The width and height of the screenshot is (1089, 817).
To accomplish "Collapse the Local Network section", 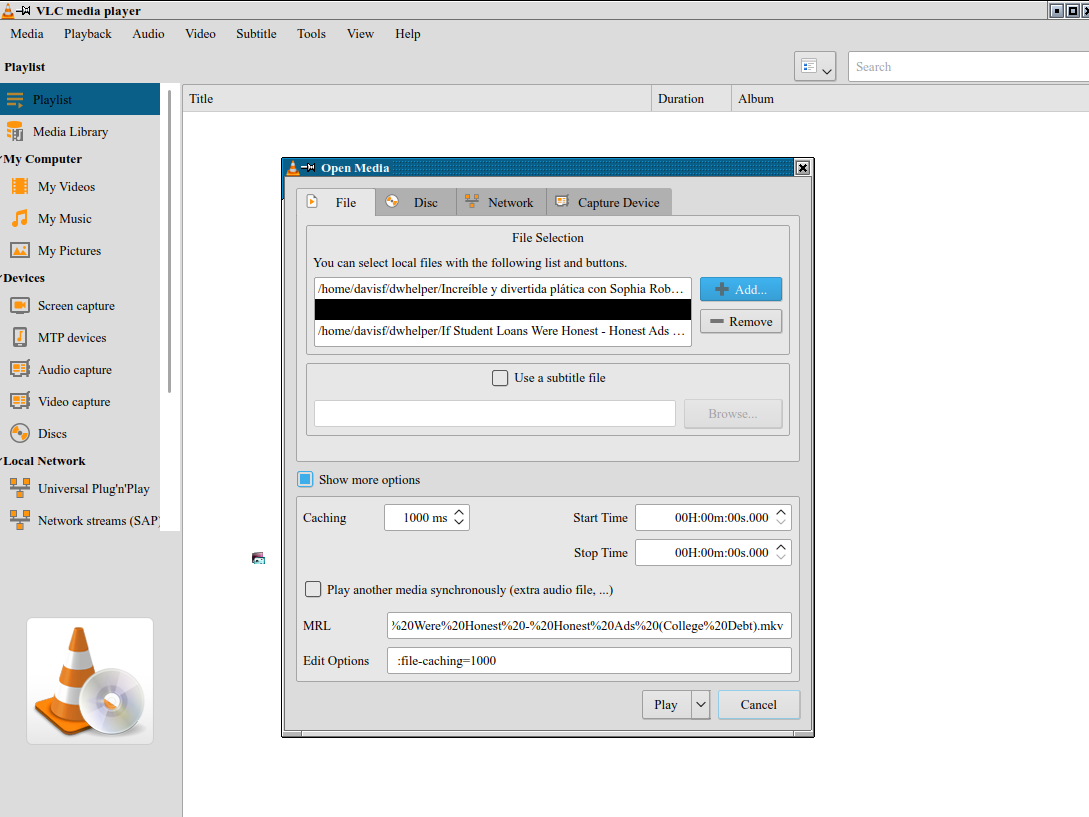I will 2,461.
